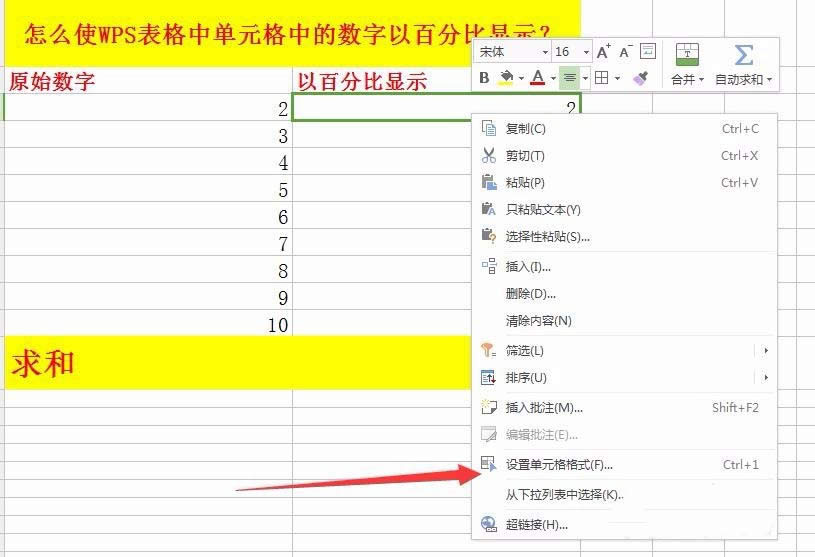Click the cell borders grid icon
Viewport: 815px width, 557px height.
[601, 78]
